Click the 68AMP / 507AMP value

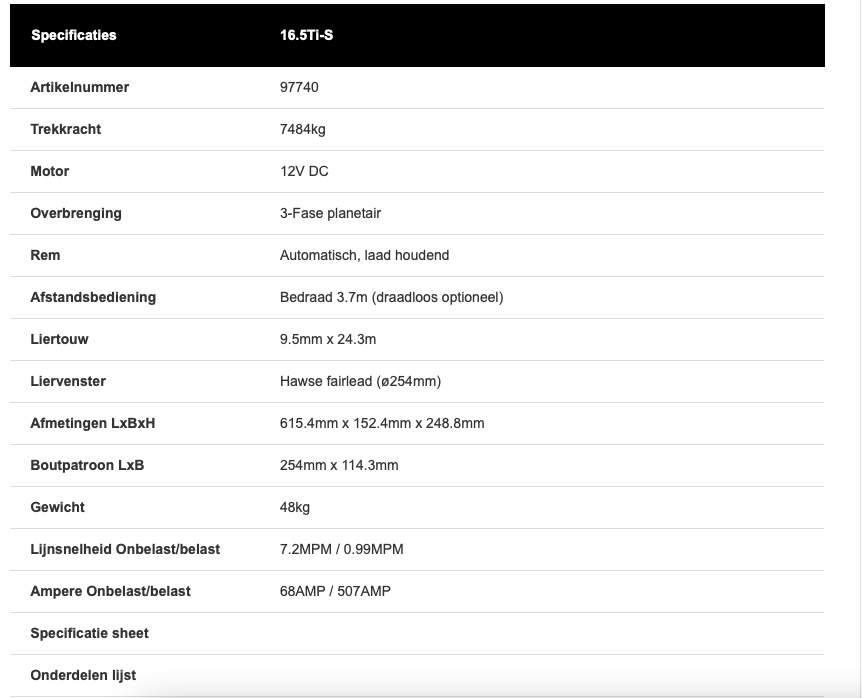(335, 591)
